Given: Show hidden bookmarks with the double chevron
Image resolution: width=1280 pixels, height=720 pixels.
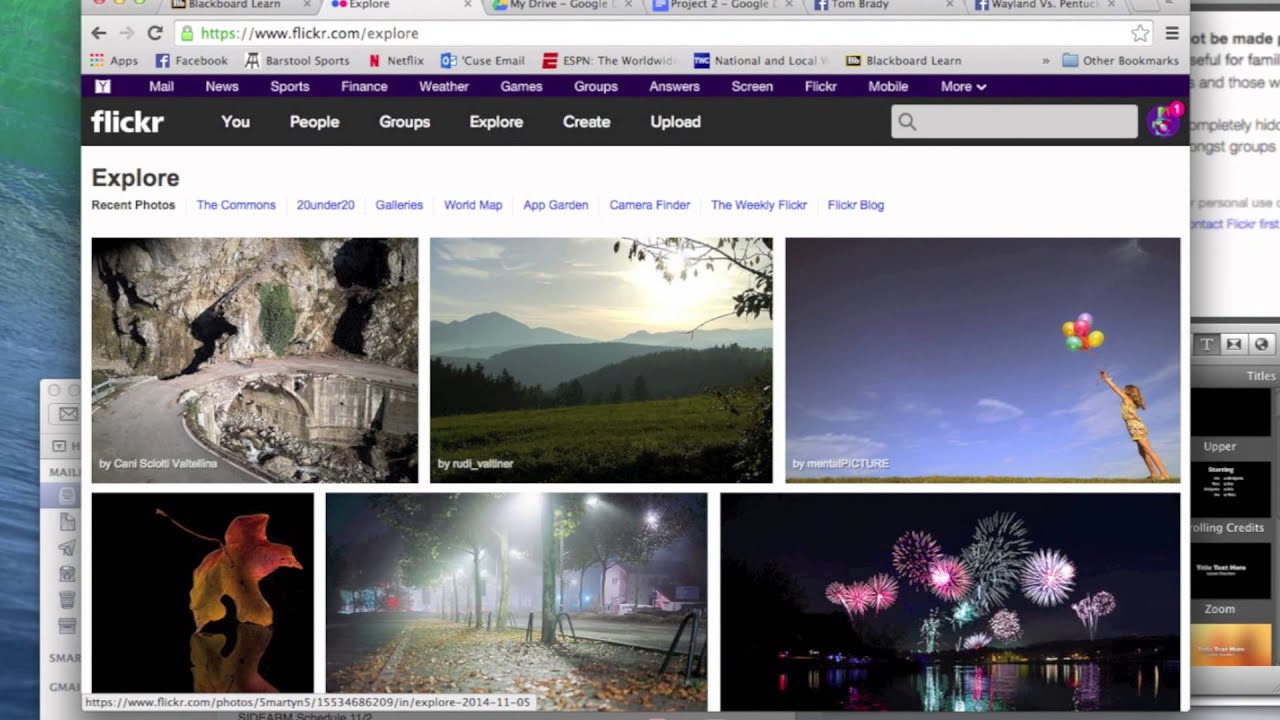Looking at the screenshot, I should pyautogui.click(x=1046, y=61).
